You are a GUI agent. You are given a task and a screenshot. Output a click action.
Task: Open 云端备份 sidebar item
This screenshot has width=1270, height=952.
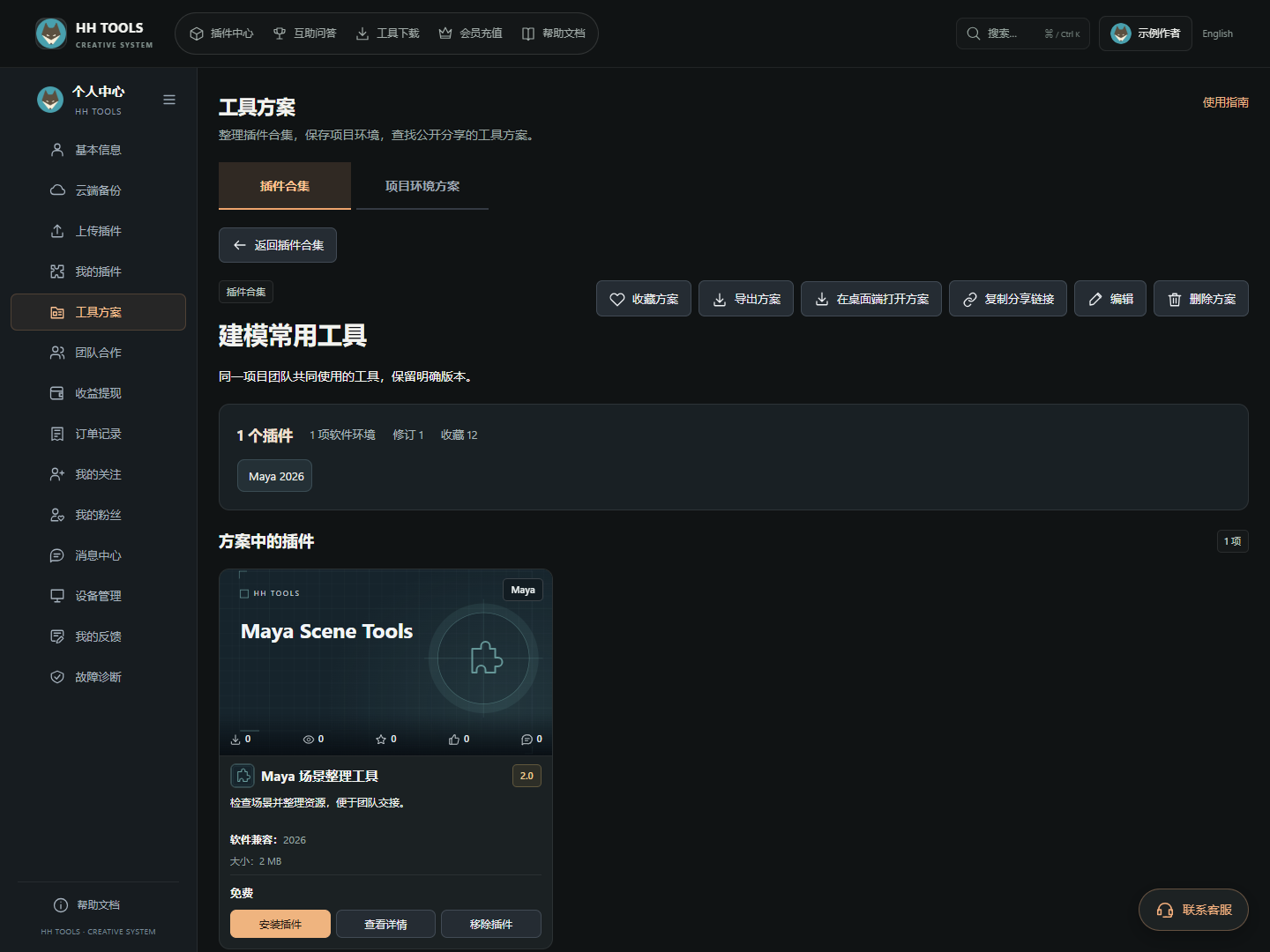point(98,190)
